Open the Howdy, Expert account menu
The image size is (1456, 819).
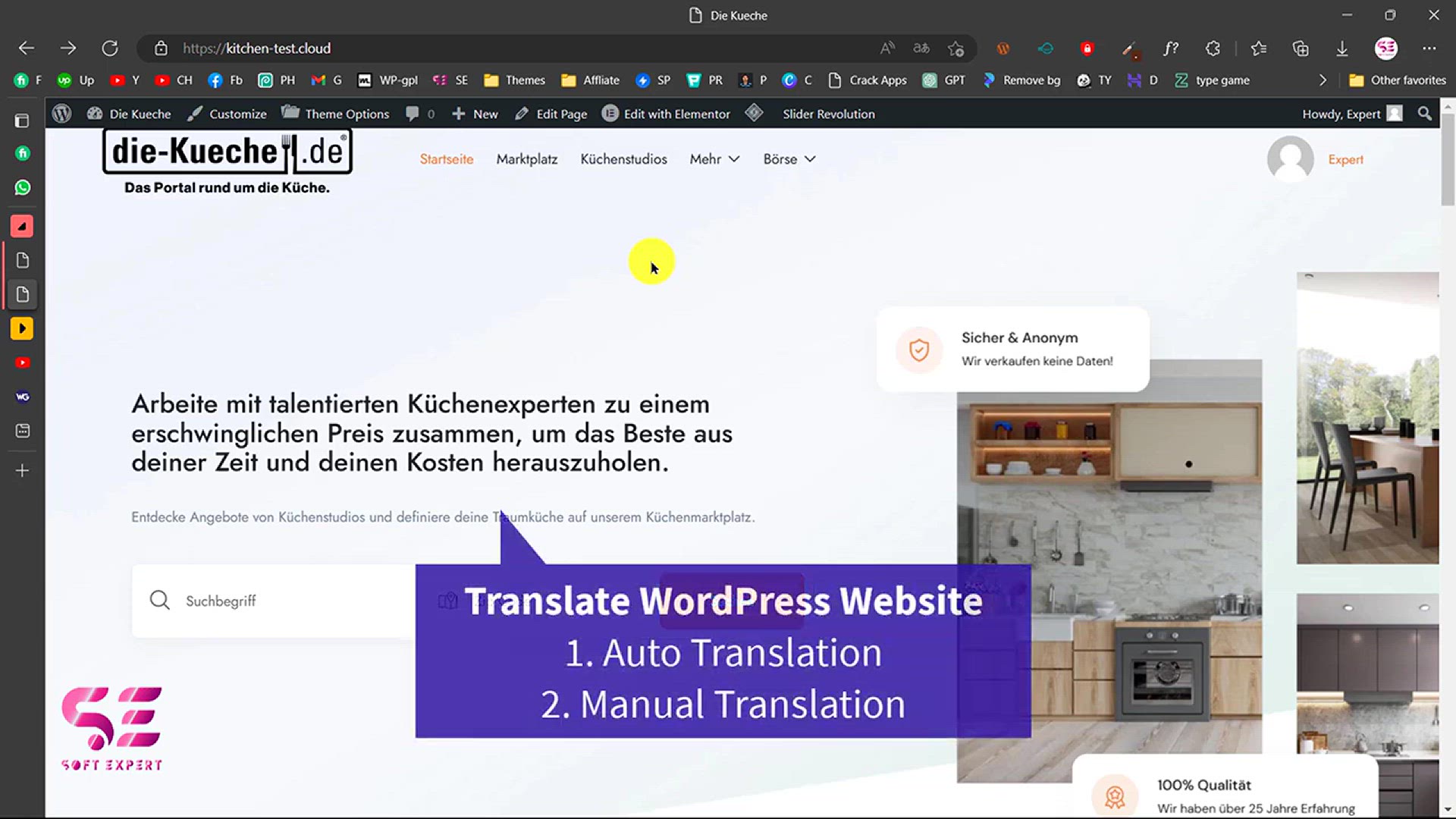click(x=1352, y=114)
